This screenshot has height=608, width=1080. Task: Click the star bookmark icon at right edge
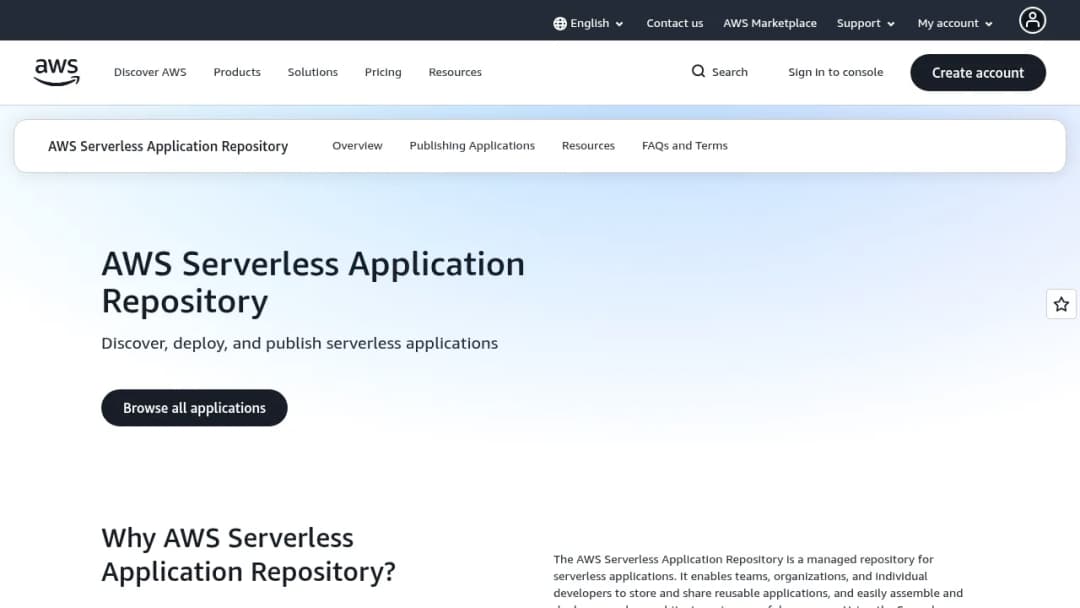point(1061,304)
